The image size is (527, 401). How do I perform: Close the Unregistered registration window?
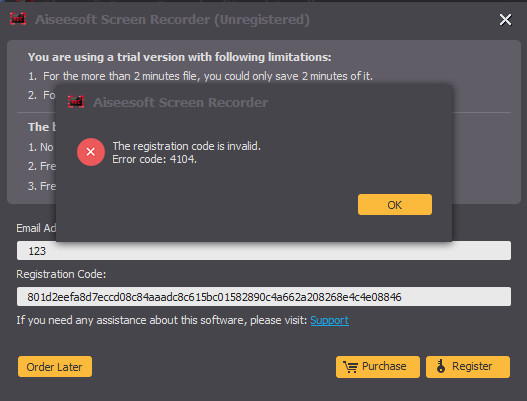click(505, 19)
